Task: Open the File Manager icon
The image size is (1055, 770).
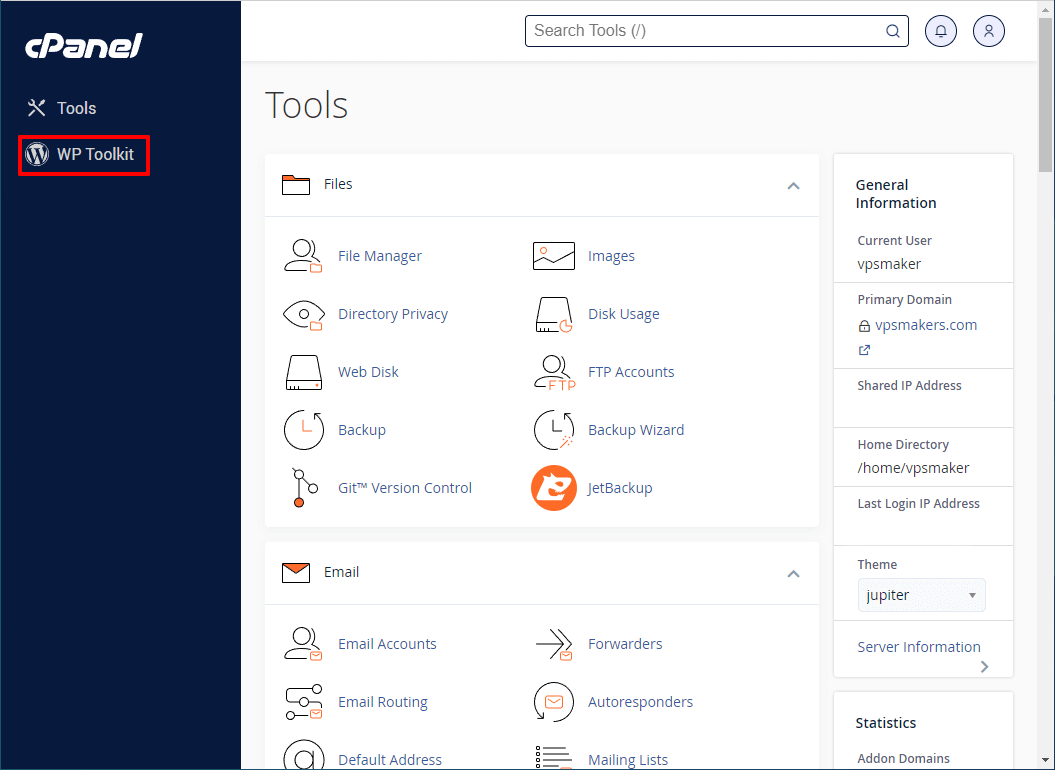Action: (303, 256)
